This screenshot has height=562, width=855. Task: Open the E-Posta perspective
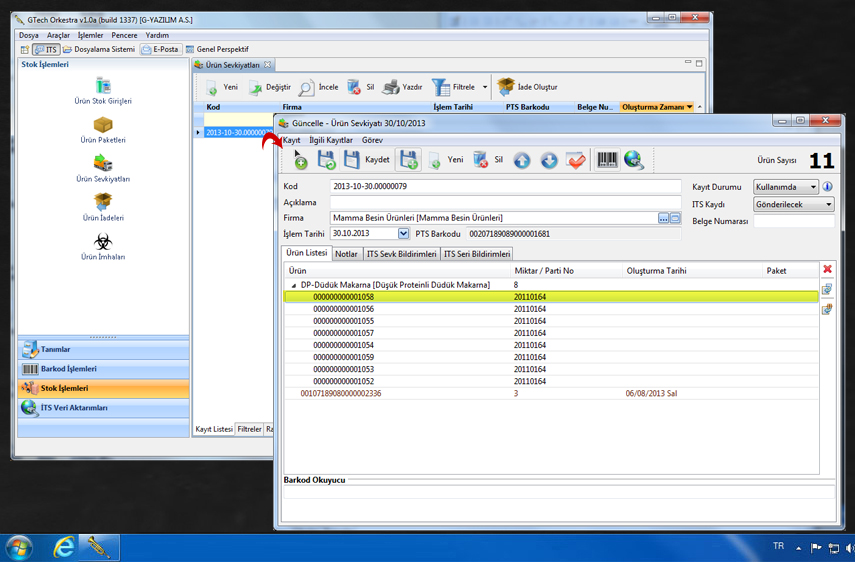(160, 49)
